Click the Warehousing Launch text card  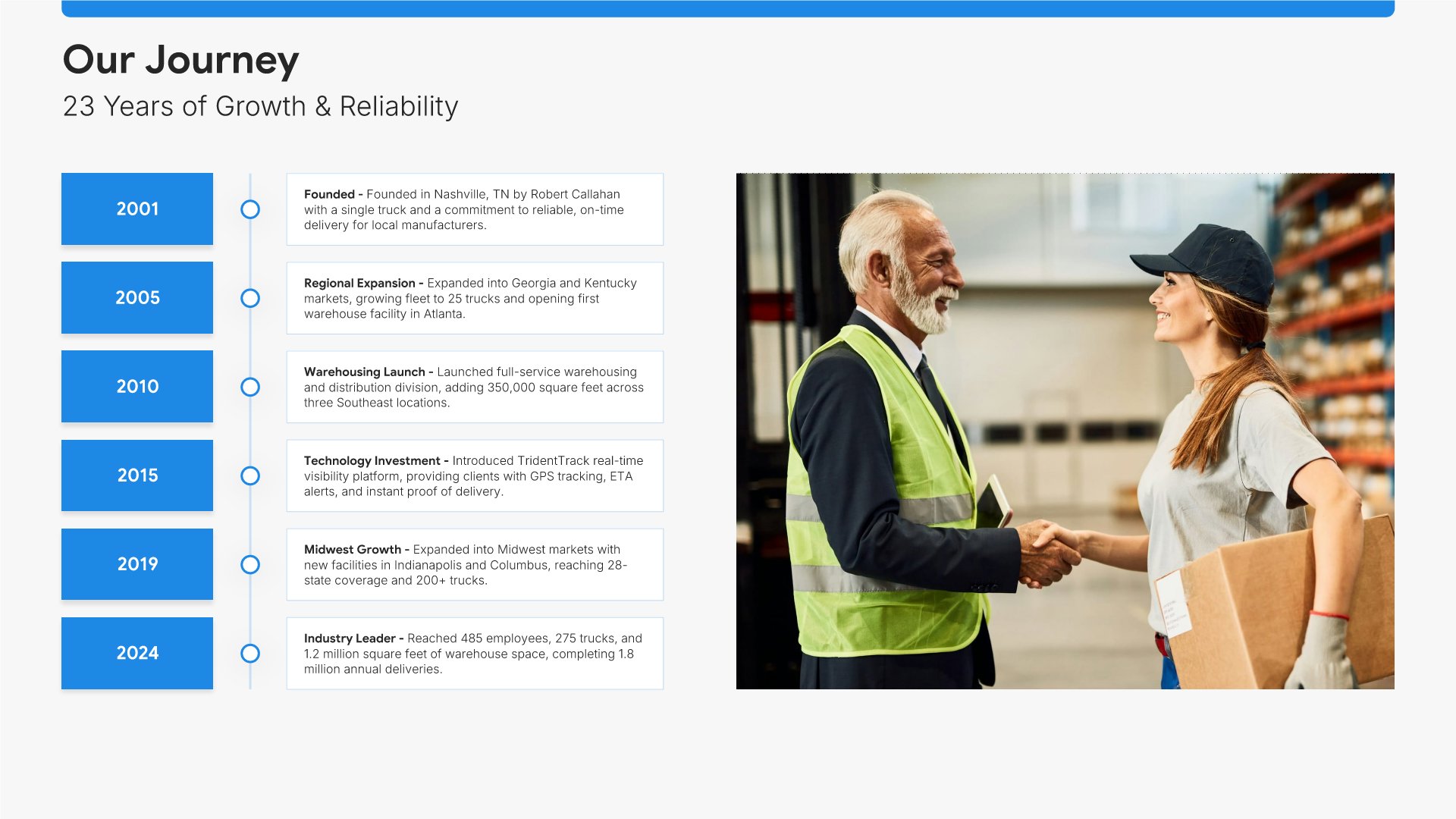click(475, 387)
